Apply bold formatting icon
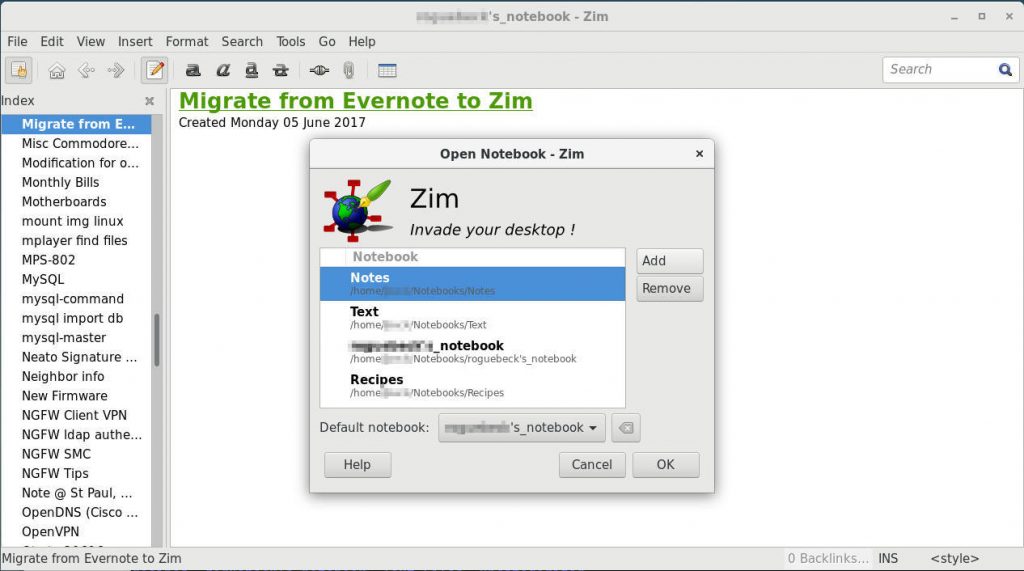Viewport: 1024px width, 571px height. pyautogui.click(x=193, y=70)
